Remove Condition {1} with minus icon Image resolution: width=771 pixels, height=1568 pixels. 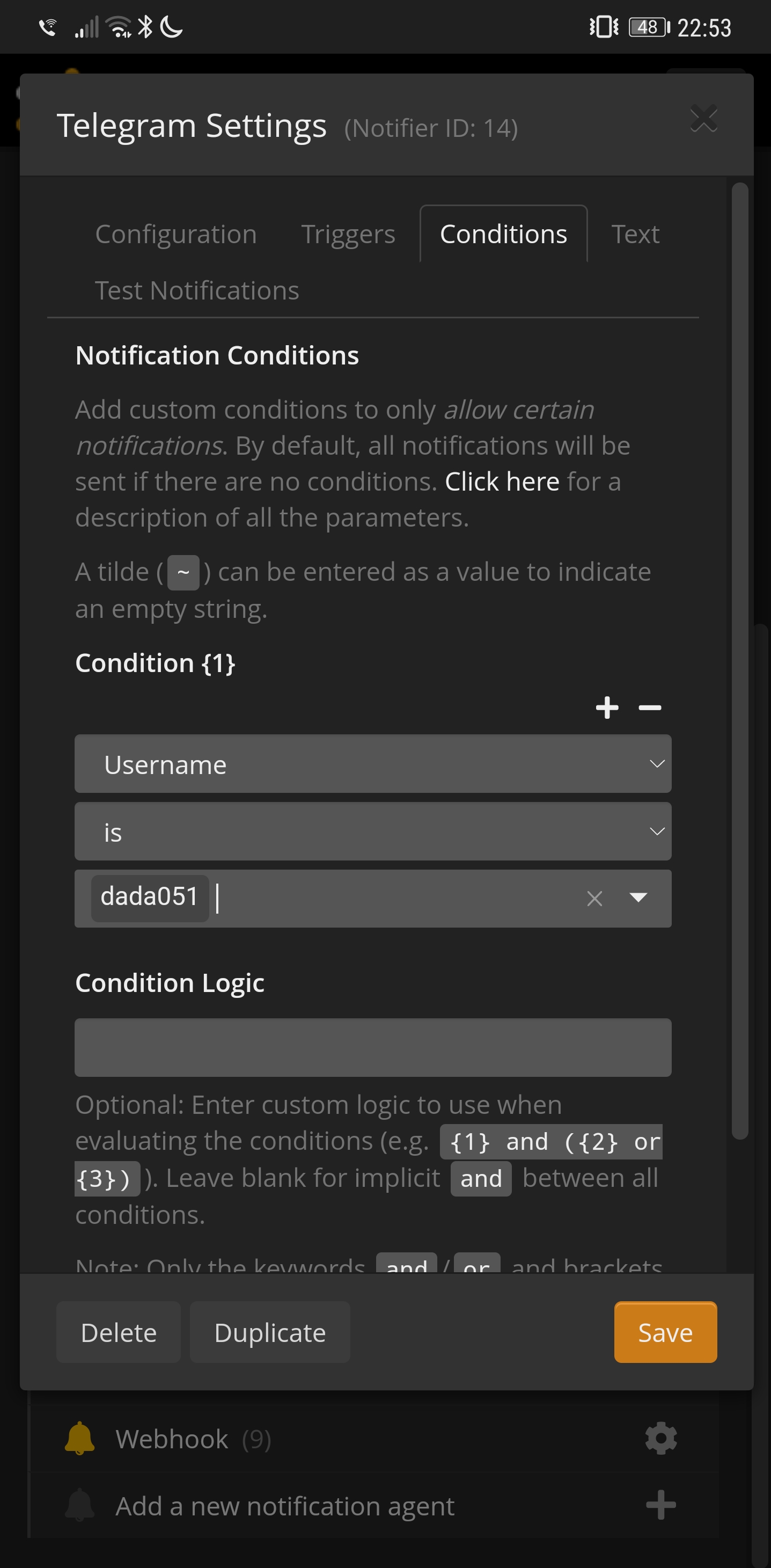649,708
